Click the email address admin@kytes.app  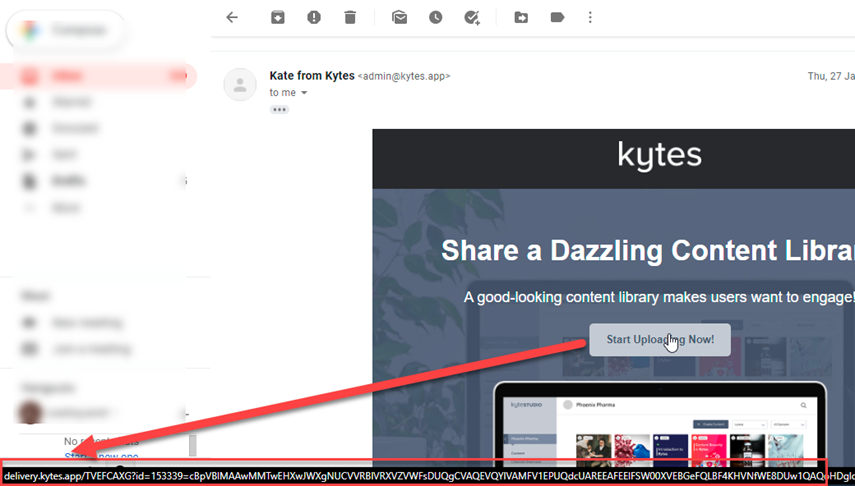(404, 76)
